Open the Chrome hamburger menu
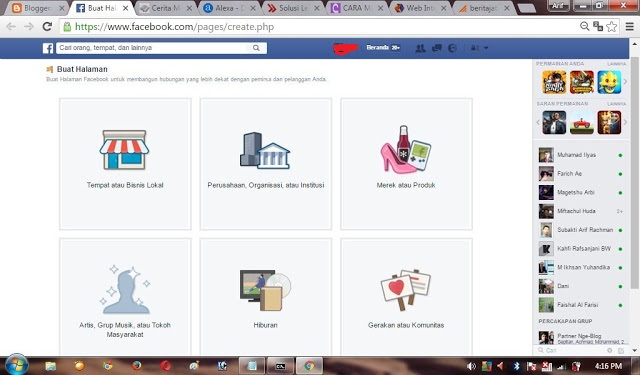The image size is (640, 375). pyautogui.click(x=629, y=27)
